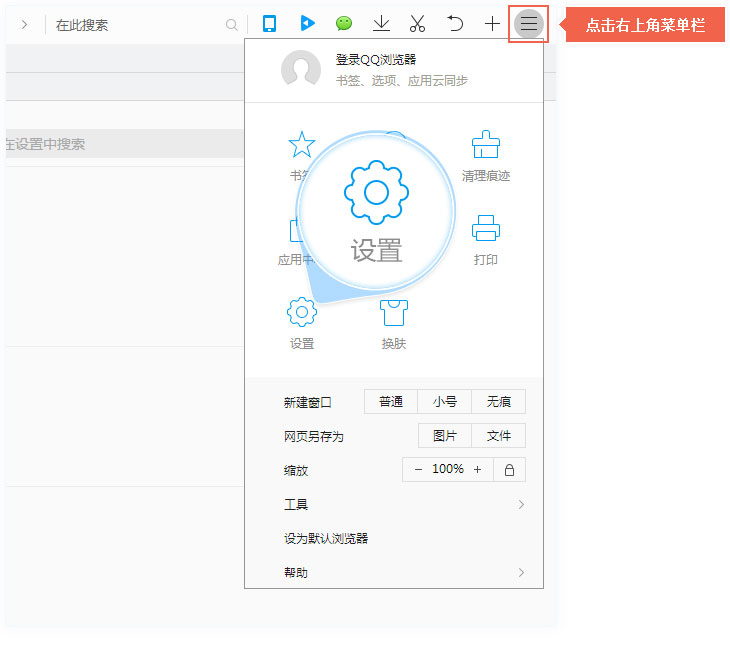Open the downloads arrow icon
This screenshot has height=645, width=730.
381,23
